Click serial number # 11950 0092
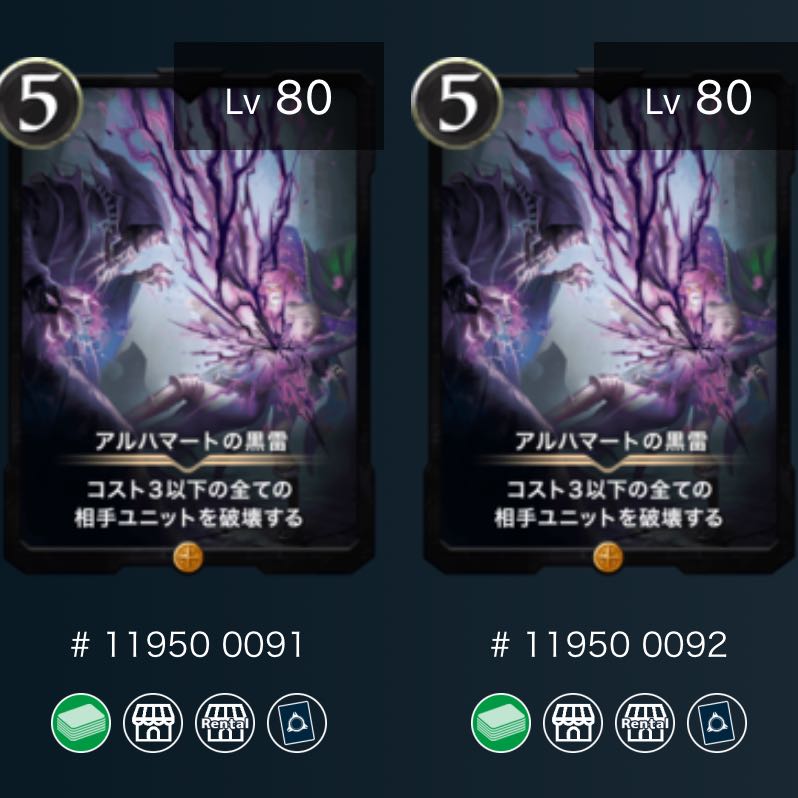The image size is (798, 798). 609,645
